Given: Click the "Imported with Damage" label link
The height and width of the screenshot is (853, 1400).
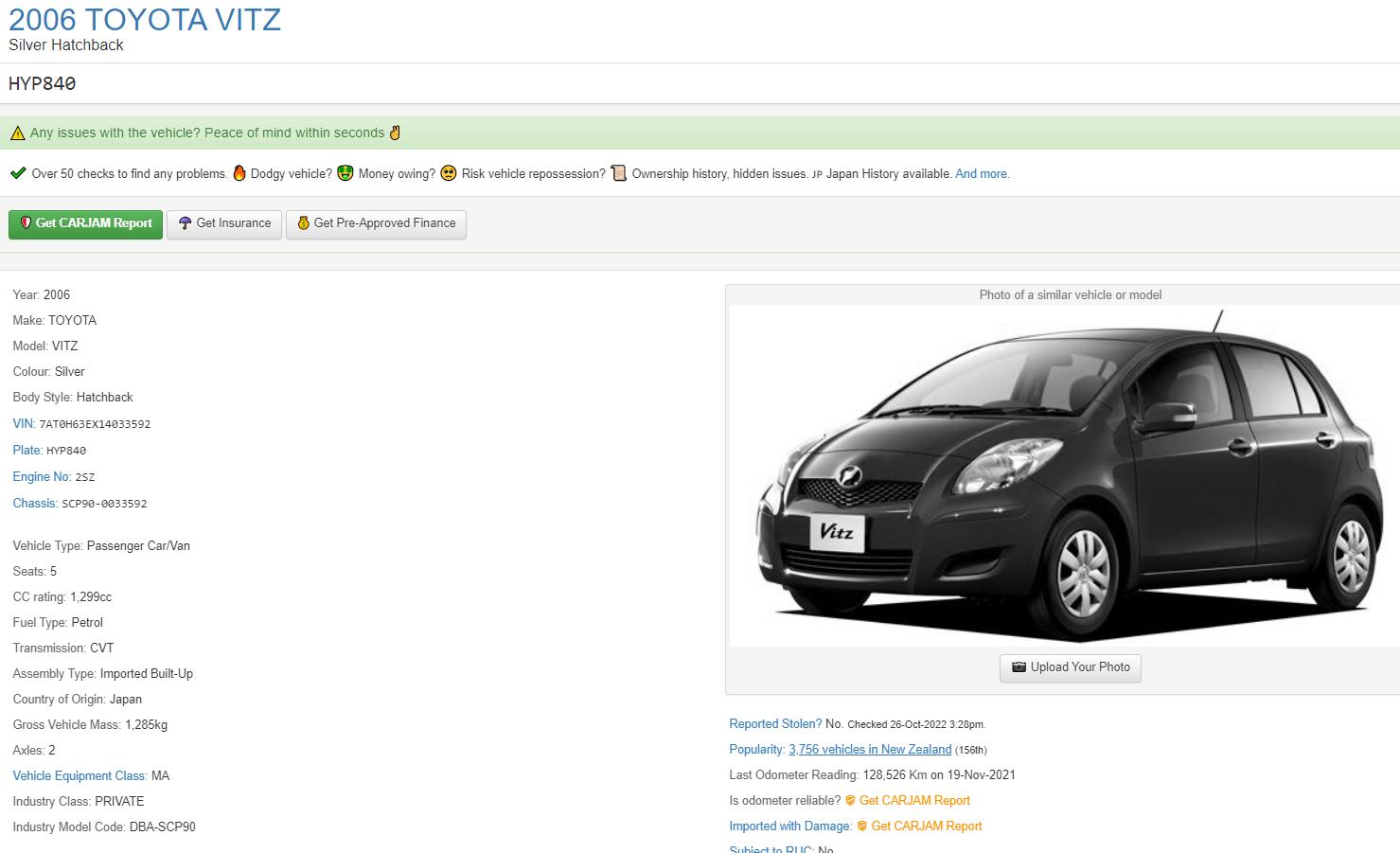Looking at the screenshot, I should pyautogui.click(x=790, y=826).
